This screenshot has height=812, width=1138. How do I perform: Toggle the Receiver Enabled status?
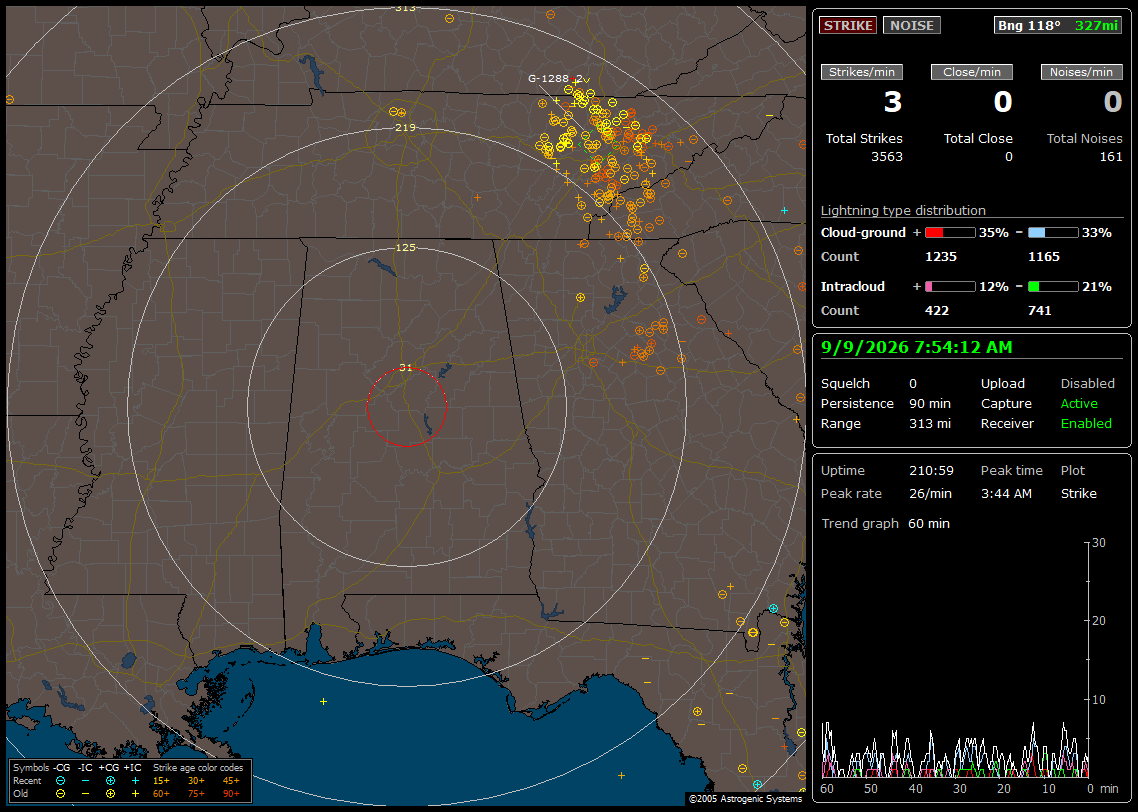tap(1086, 424)
